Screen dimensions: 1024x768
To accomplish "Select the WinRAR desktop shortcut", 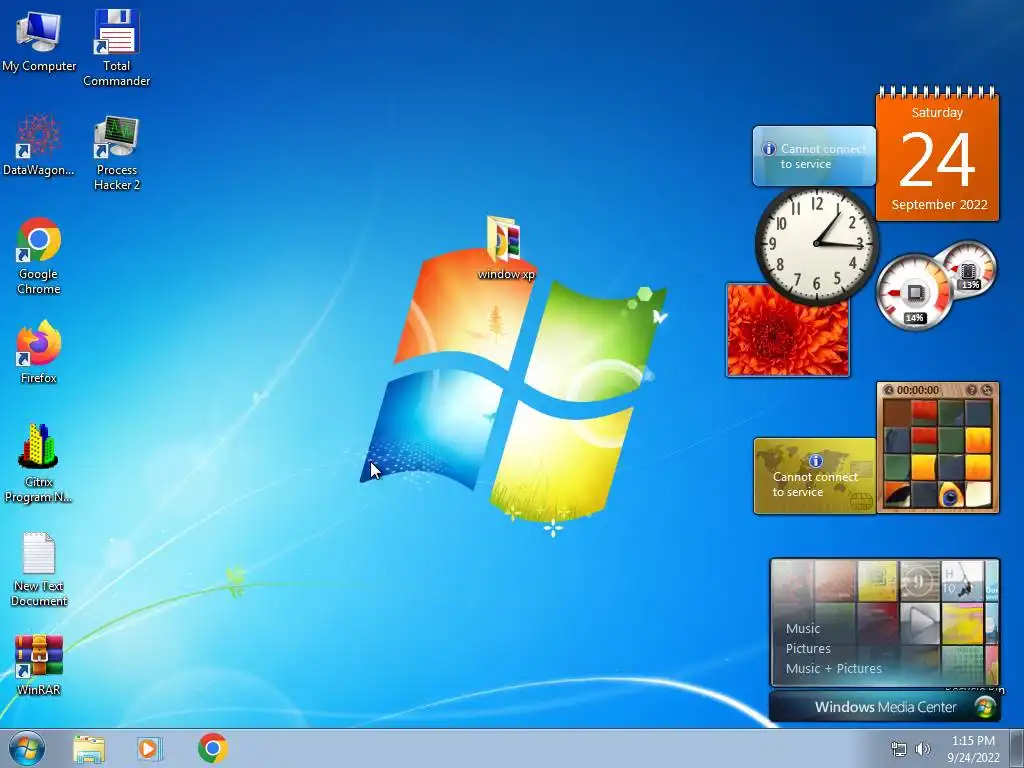I will (39, 665).
